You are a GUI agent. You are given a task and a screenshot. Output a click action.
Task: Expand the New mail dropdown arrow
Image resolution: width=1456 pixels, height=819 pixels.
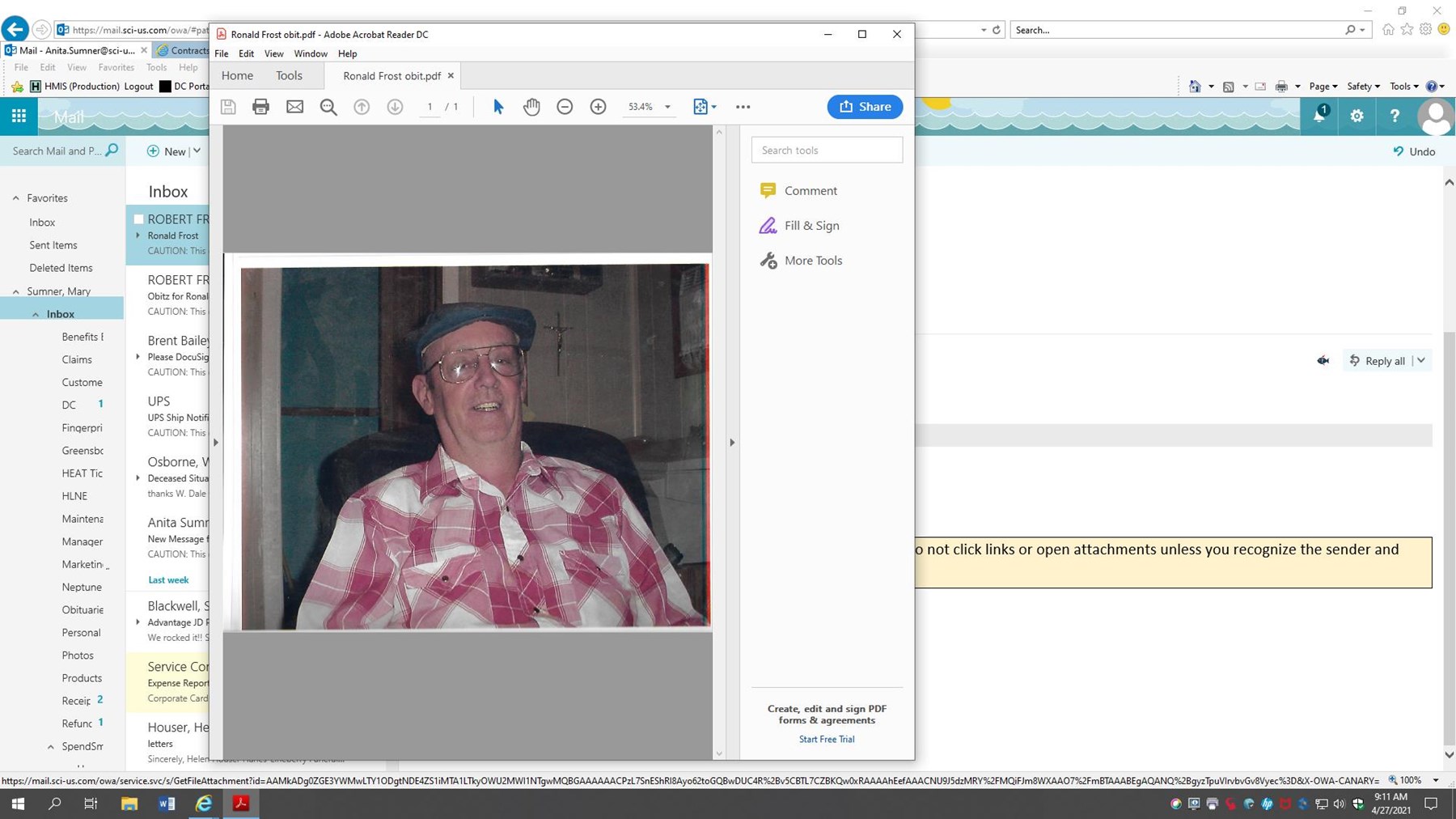pos(197,151)
